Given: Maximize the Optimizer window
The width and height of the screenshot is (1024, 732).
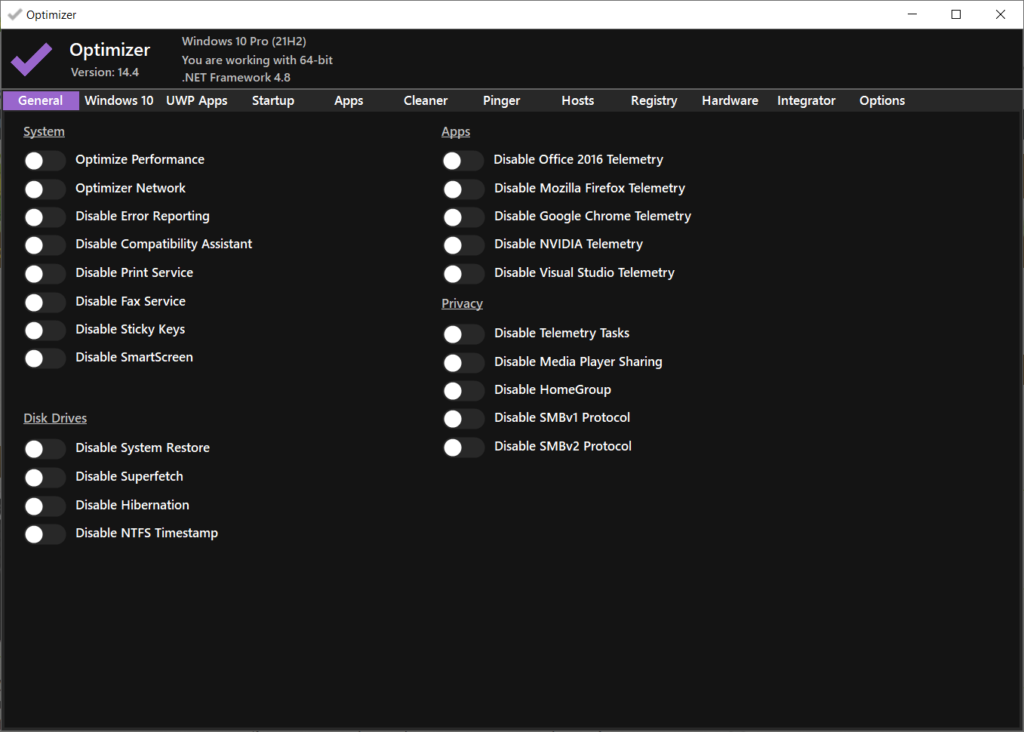Looking at the screenshot, I should pos(956,14).
